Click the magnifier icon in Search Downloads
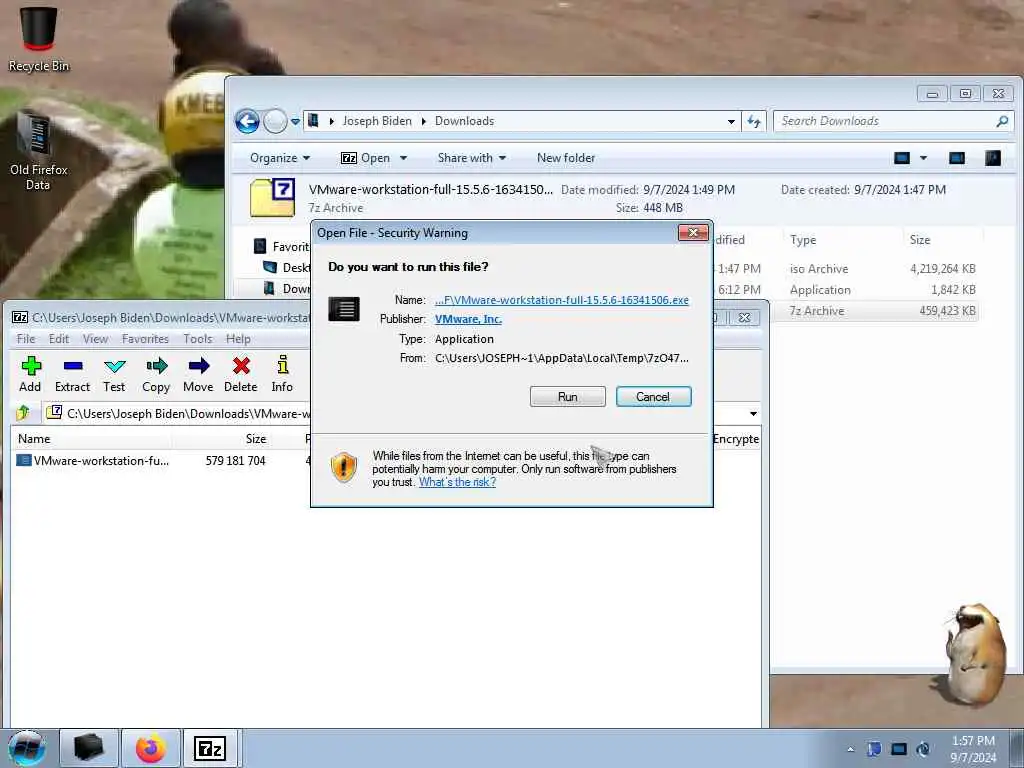 point(1002,121)
